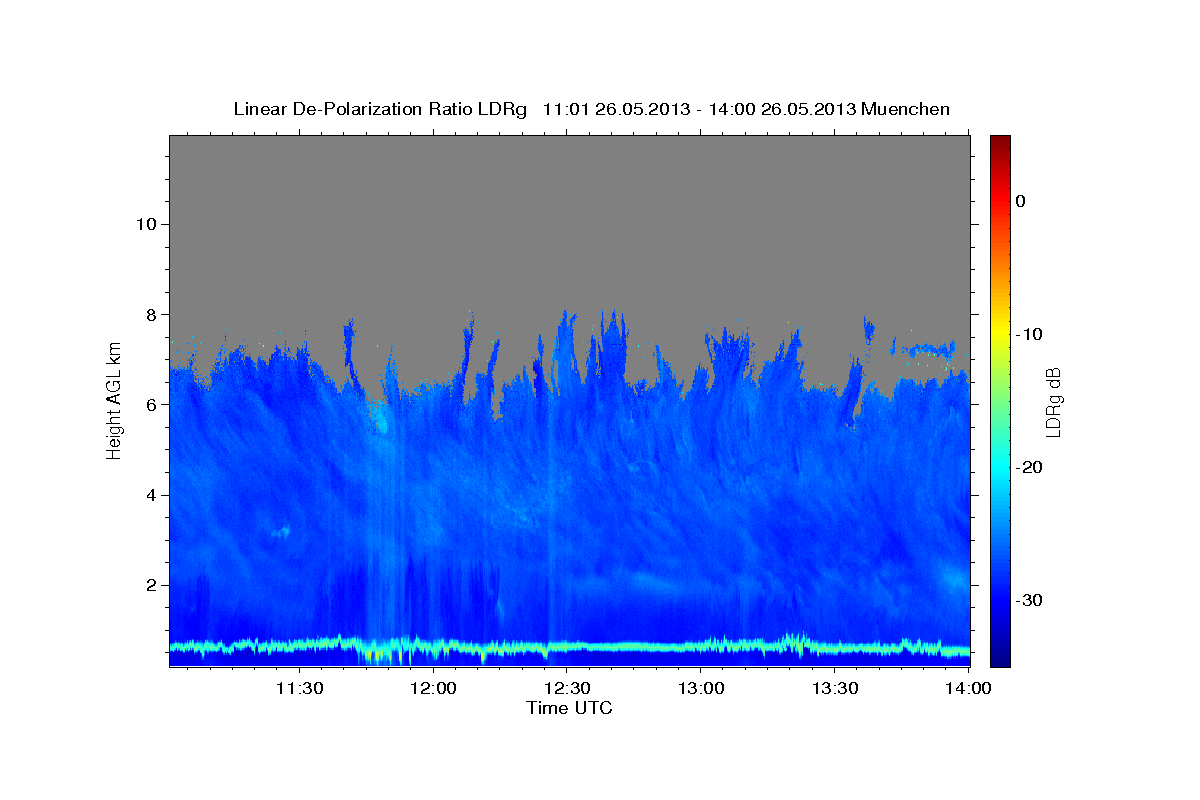Select the 11:30 time tick label
Screen dimensions: 1200x800
click(299, 688)
